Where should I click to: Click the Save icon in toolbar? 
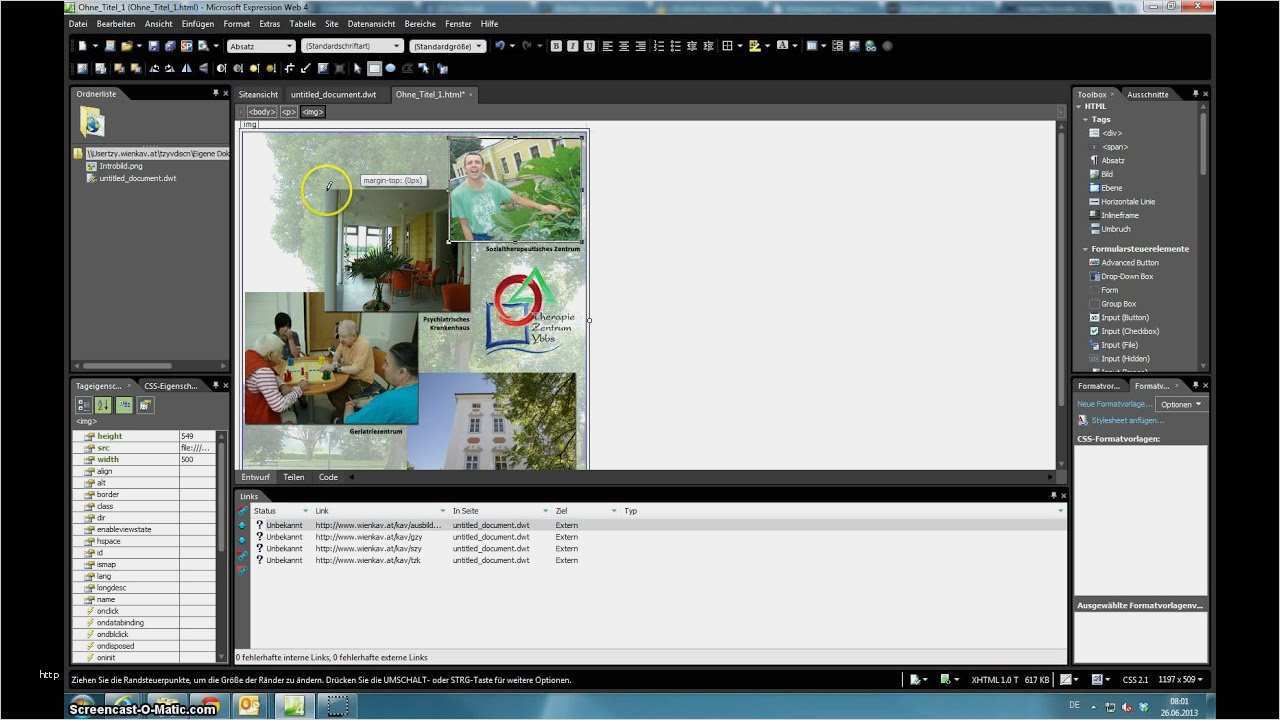pyautogui.click(x=154, y=46)
